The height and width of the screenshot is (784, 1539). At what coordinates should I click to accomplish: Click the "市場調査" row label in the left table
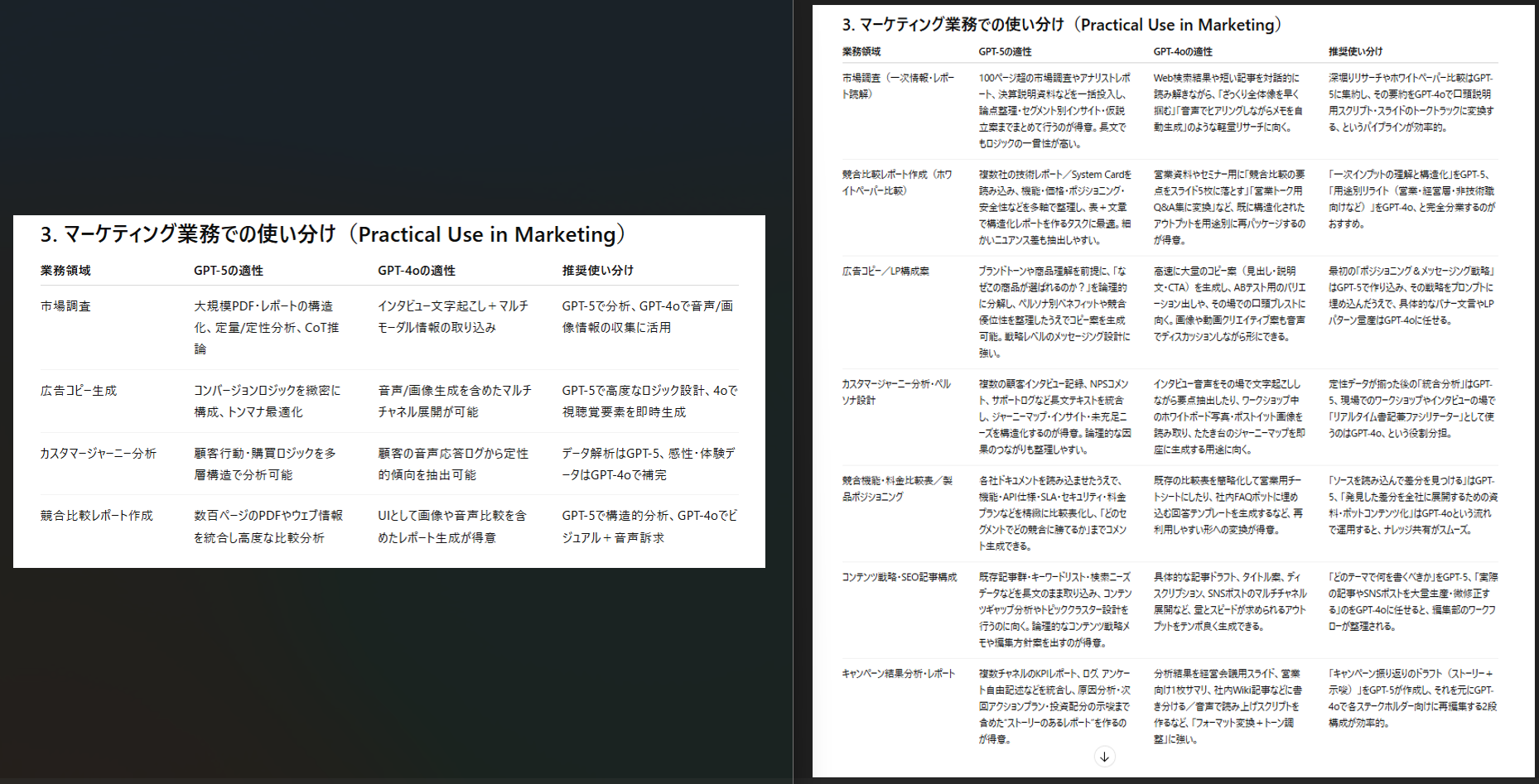point(65,306)
